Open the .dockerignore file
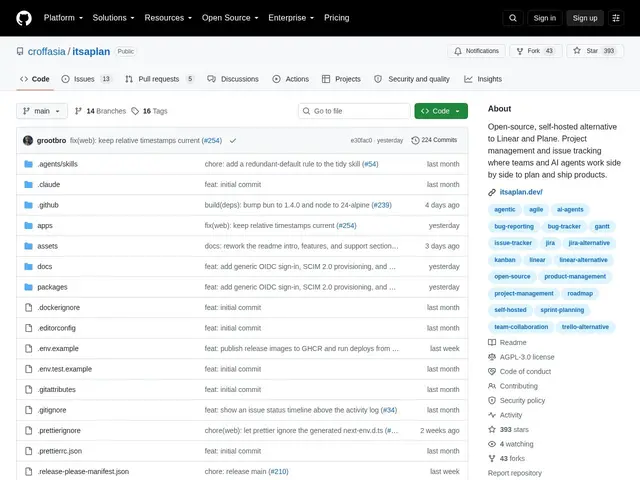Image resolution: width=640 pixels, height=480 pixels. (58, 307)
